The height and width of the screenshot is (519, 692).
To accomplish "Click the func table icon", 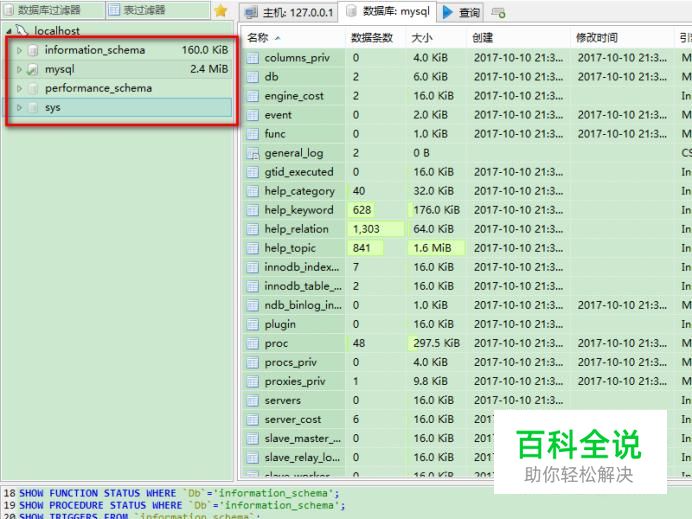I will (x=253, y=134).
